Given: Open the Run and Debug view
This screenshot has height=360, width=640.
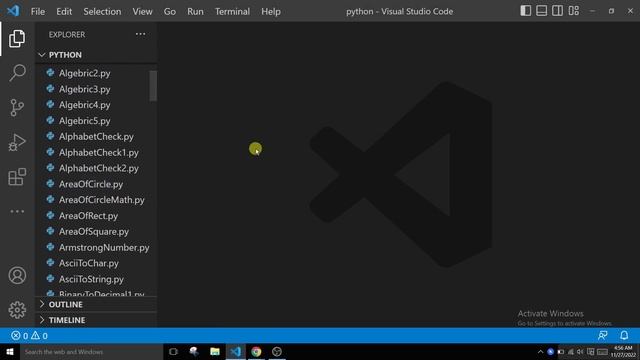Looking at the screenshot, I should pos(17,142).
